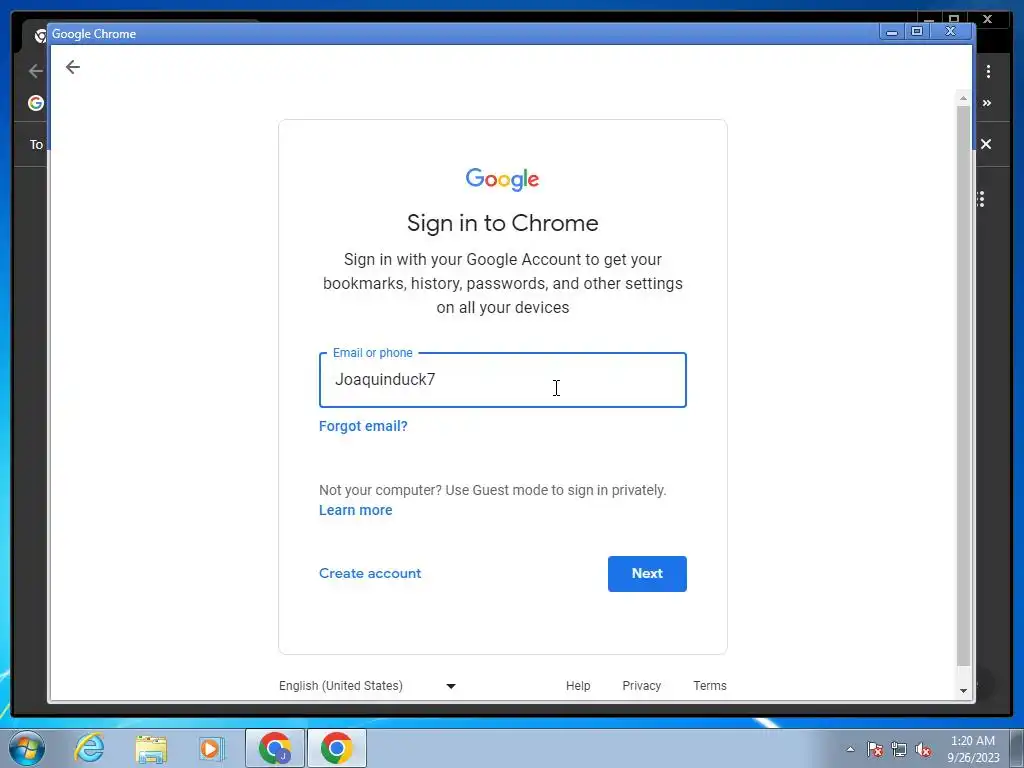Viewport: 1024px width, 768px height.
Task: Open the Help link in footer
Action: (x=577, y=686)
